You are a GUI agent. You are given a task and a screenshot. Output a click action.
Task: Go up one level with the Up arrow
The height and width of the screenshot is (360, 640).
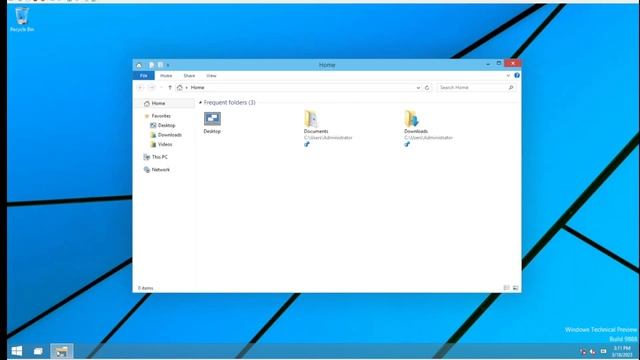pos(170,88)
